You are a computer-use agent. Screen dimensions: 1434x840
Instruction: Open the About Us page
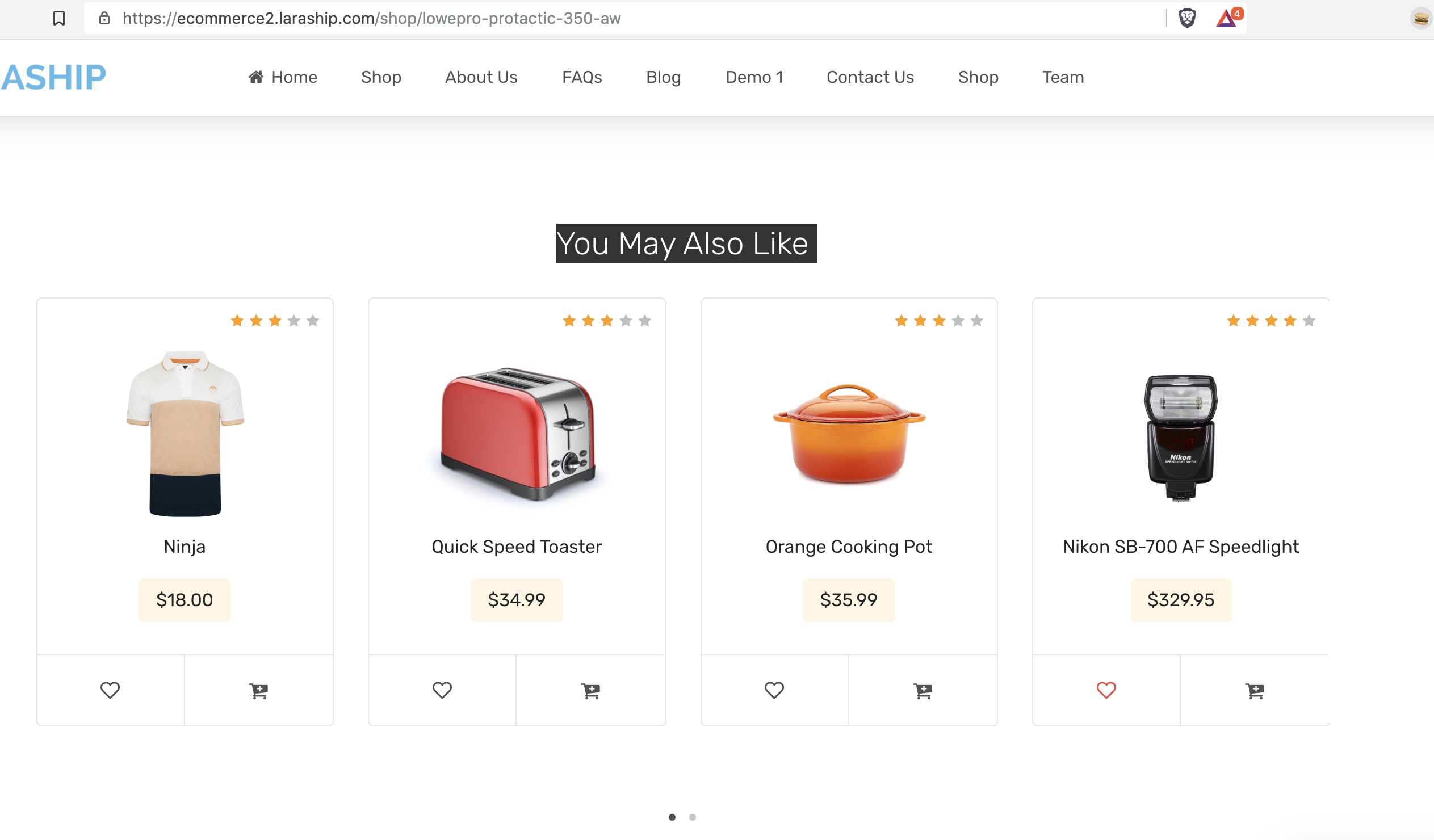pos(481,77)
